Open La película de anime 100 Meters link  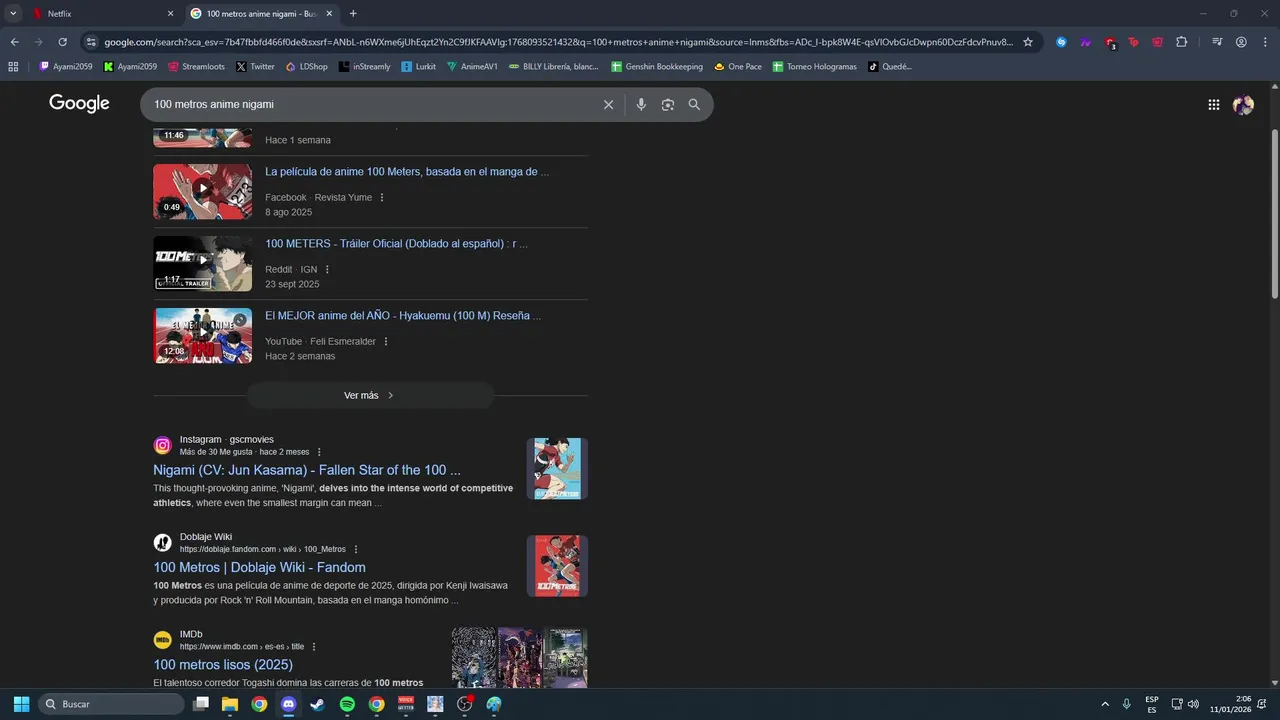click(407, 172)
